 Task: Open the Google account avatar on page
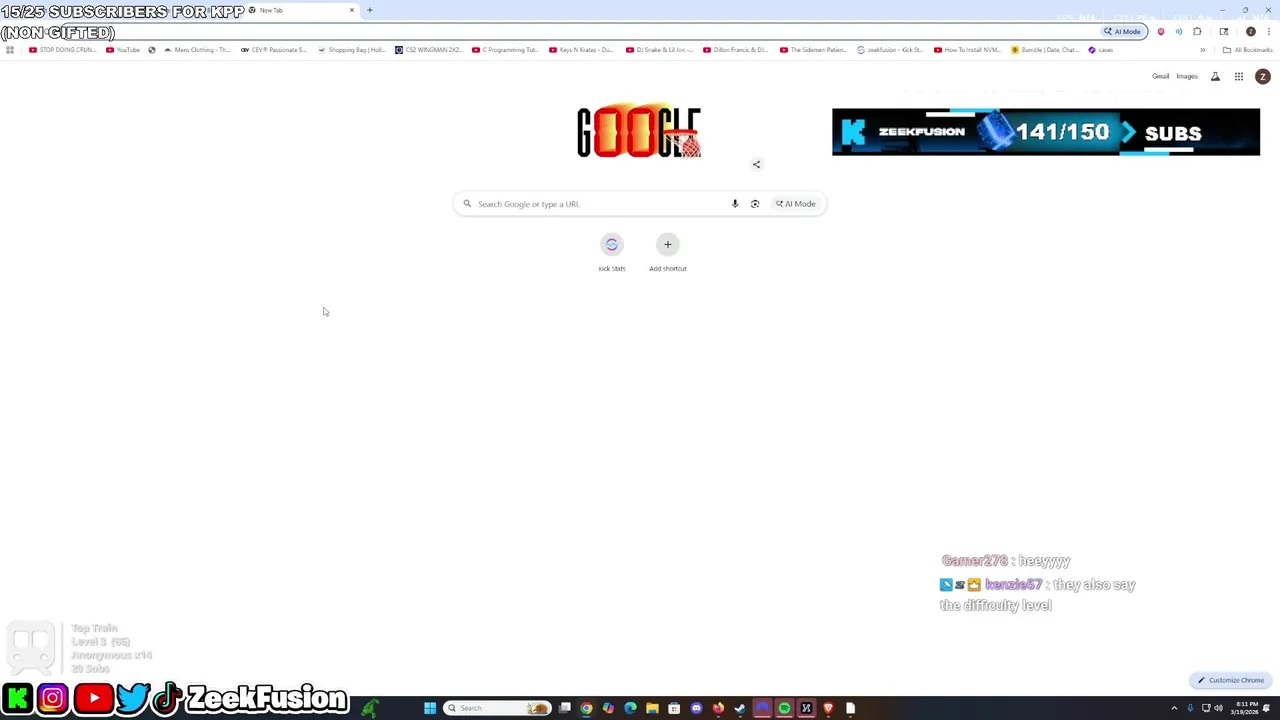tap(1262, 76)
